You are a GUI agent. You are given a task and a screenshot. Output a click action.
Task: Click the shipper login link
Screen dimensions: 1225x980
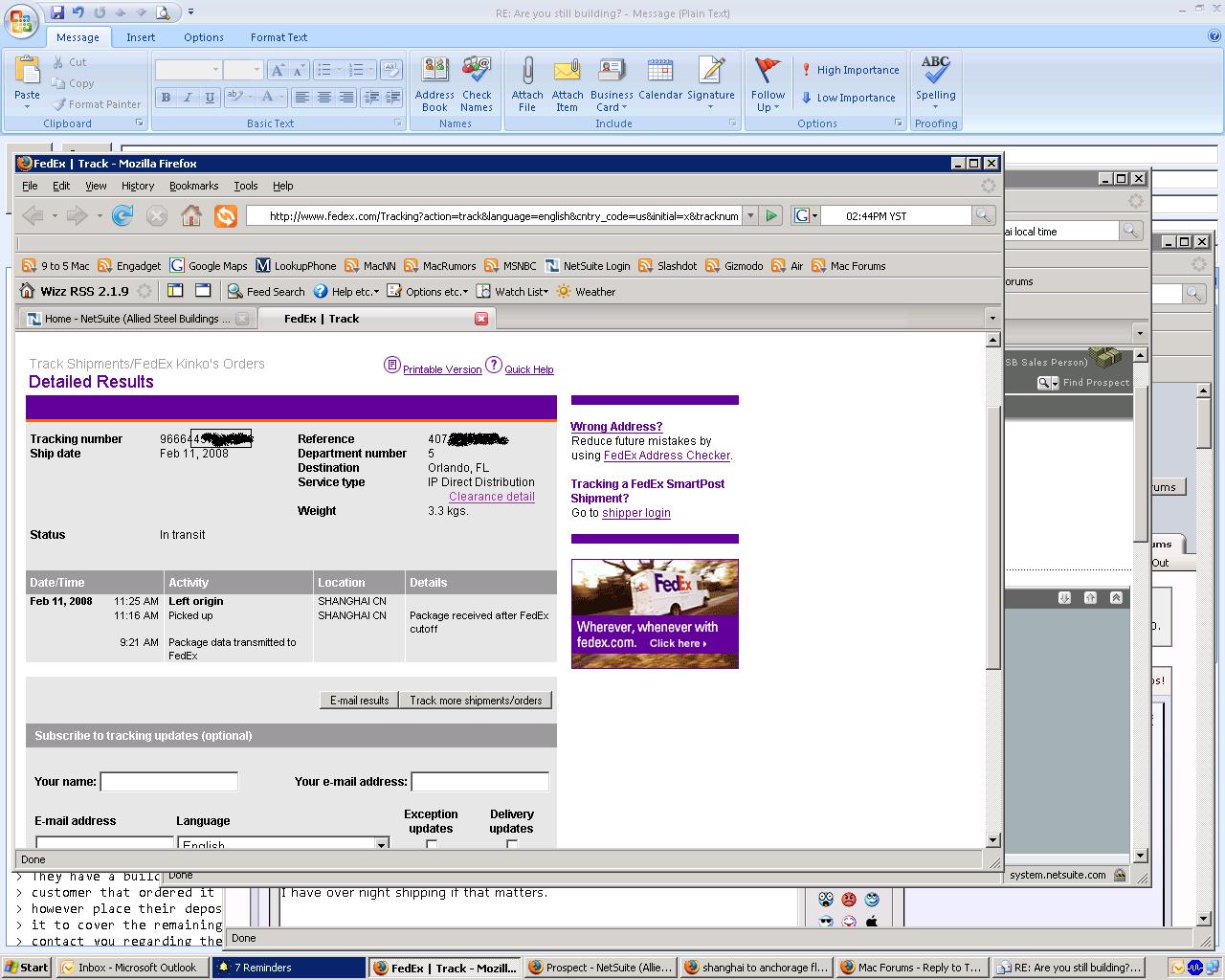(636, 513)
